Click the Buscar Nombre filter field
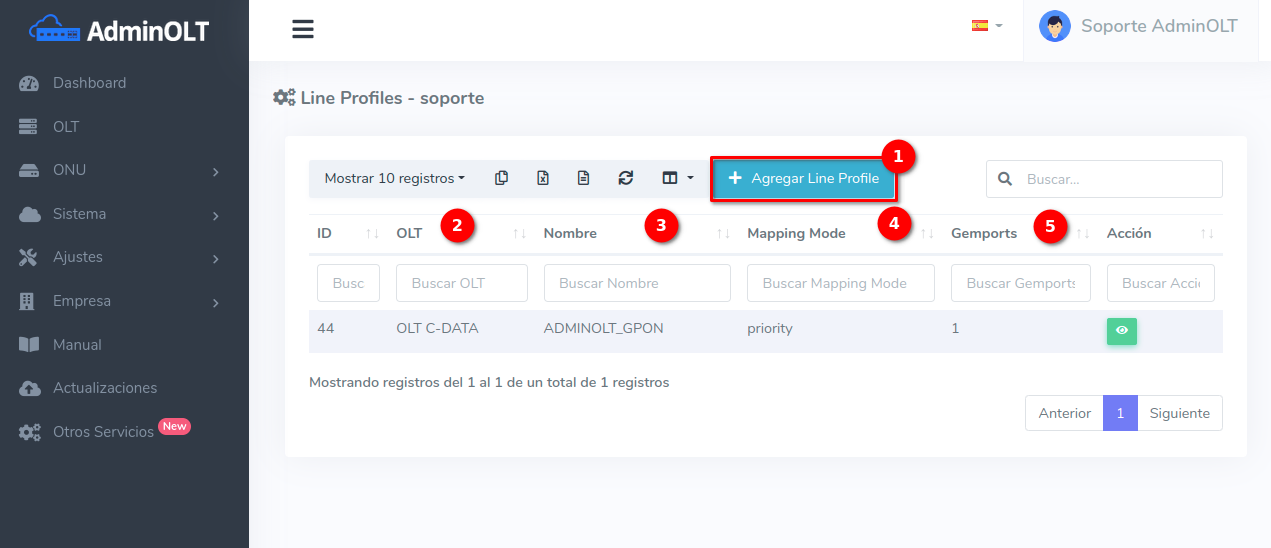 pyautogui.click(x=637, y=283)
